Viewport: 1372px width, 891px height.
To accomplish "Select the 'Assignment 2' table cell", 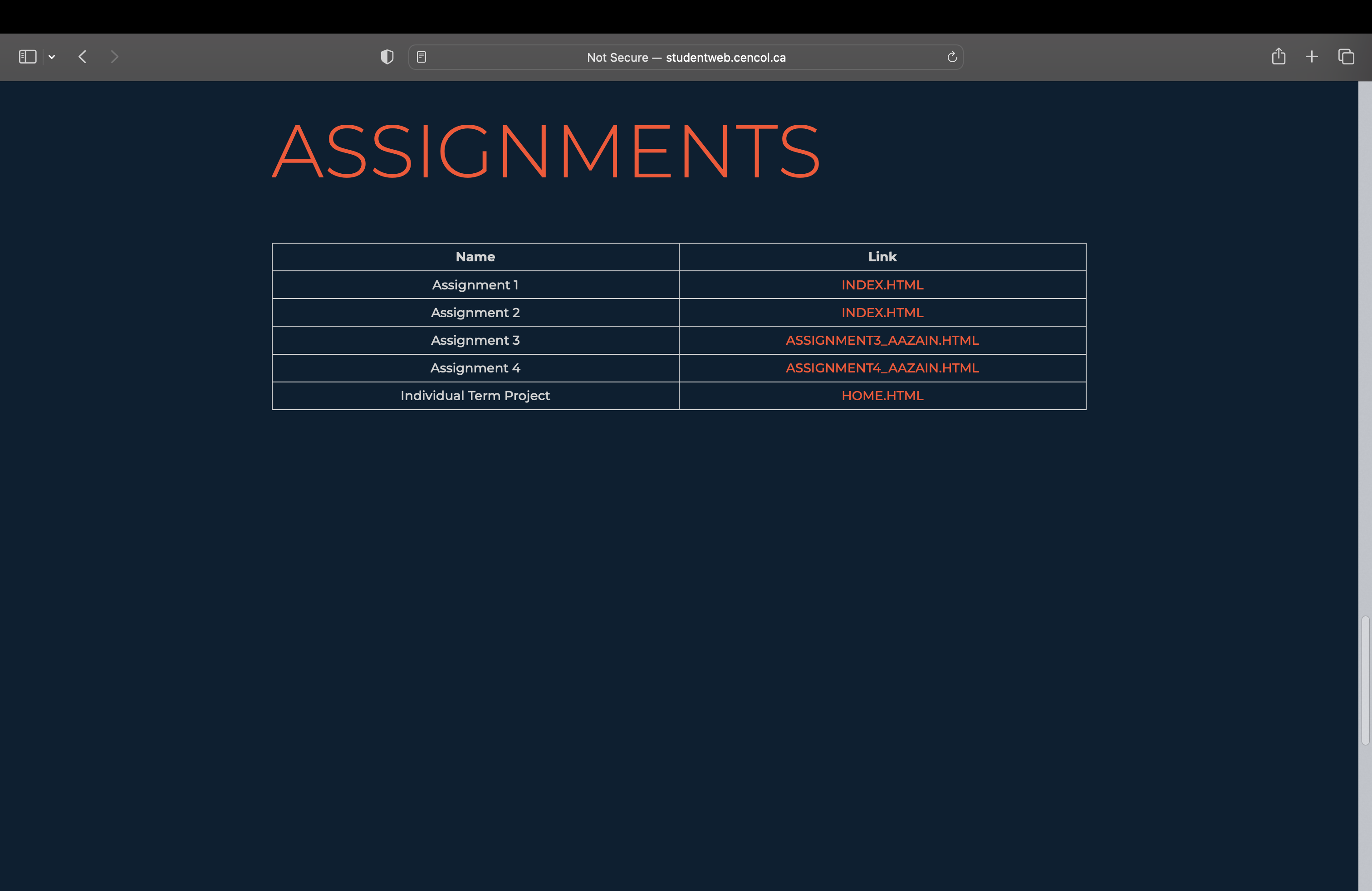I will (475, 313).
